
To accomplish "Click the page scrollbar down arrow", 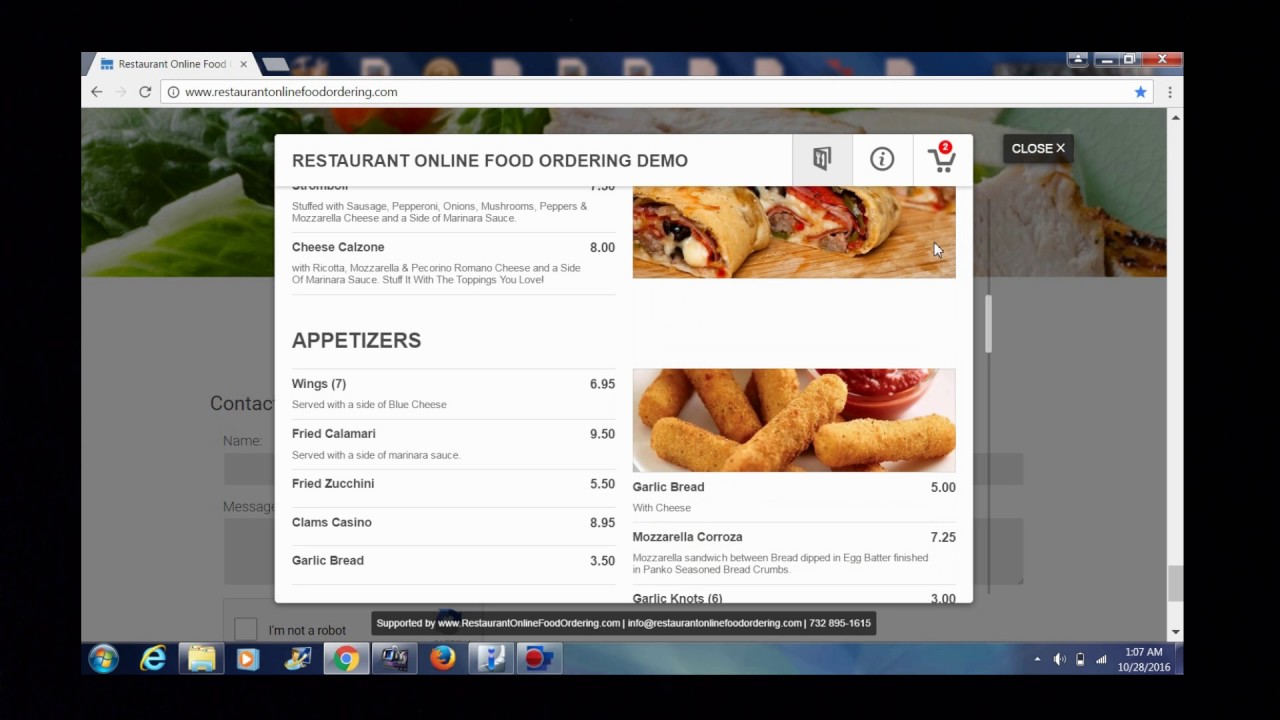I will pyautogui.click(x=1175, y=632).
